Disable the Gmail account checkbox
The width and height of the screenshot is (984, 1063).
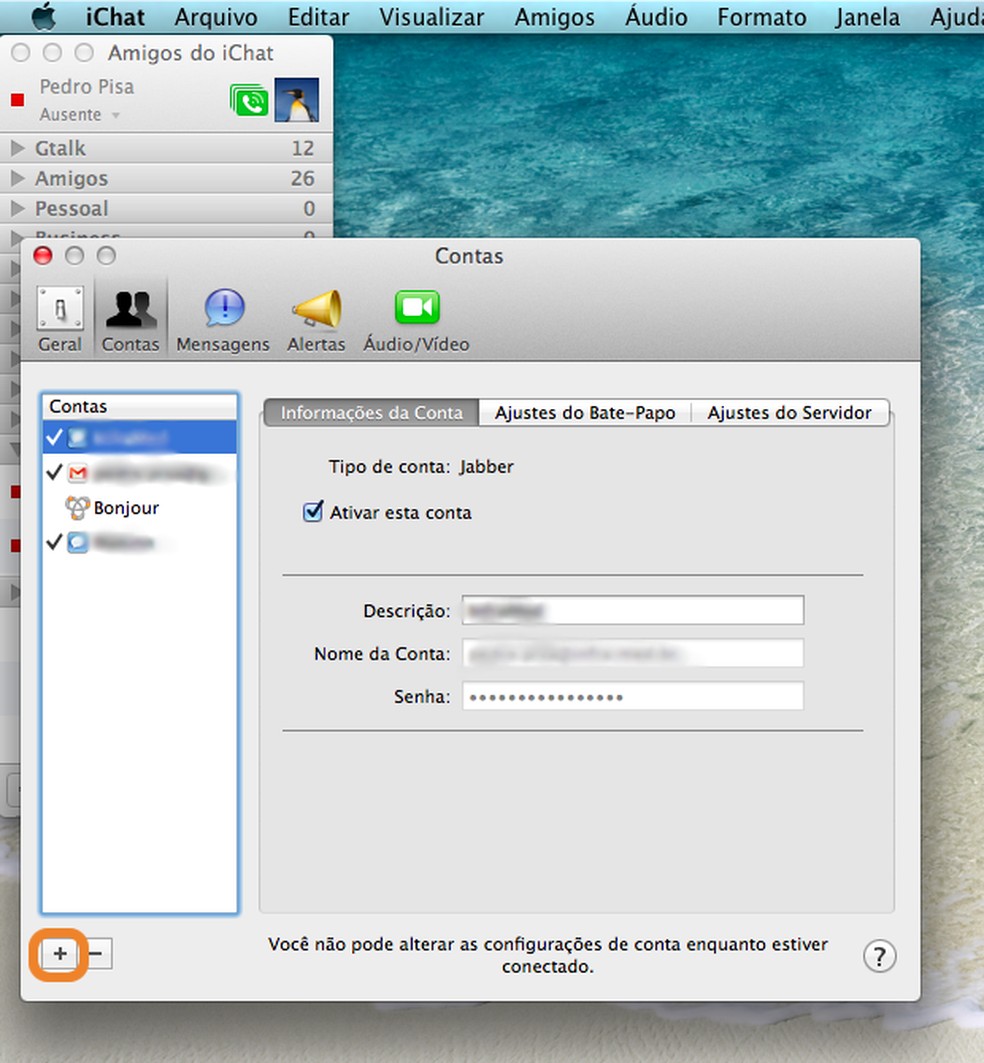57,473
